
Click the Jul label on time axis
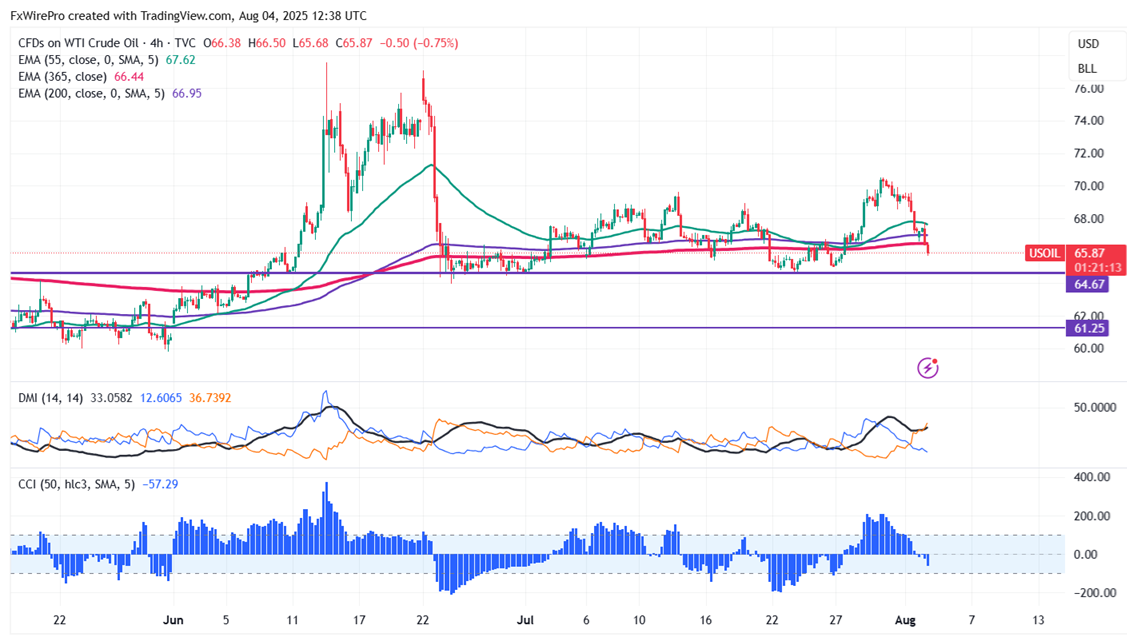pyautogui.click(x=525, y=620)
